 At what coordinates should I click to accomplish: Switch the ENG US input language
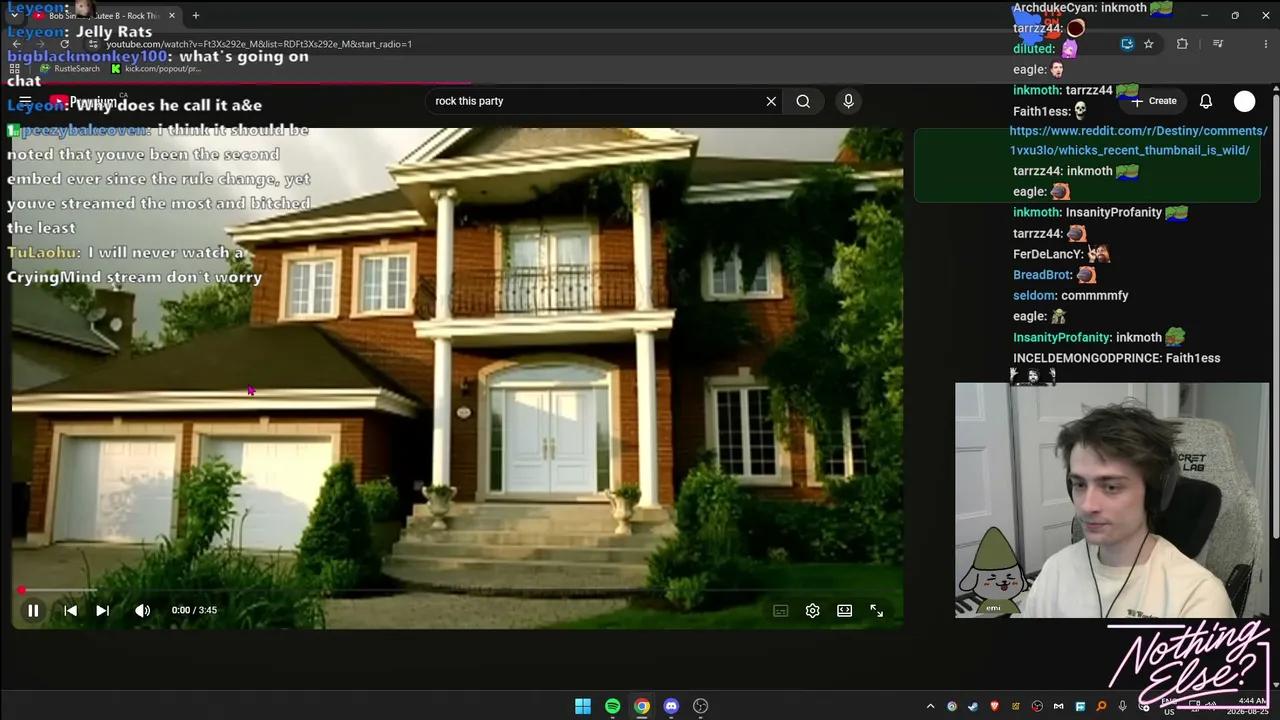[x=1168, y=706]
